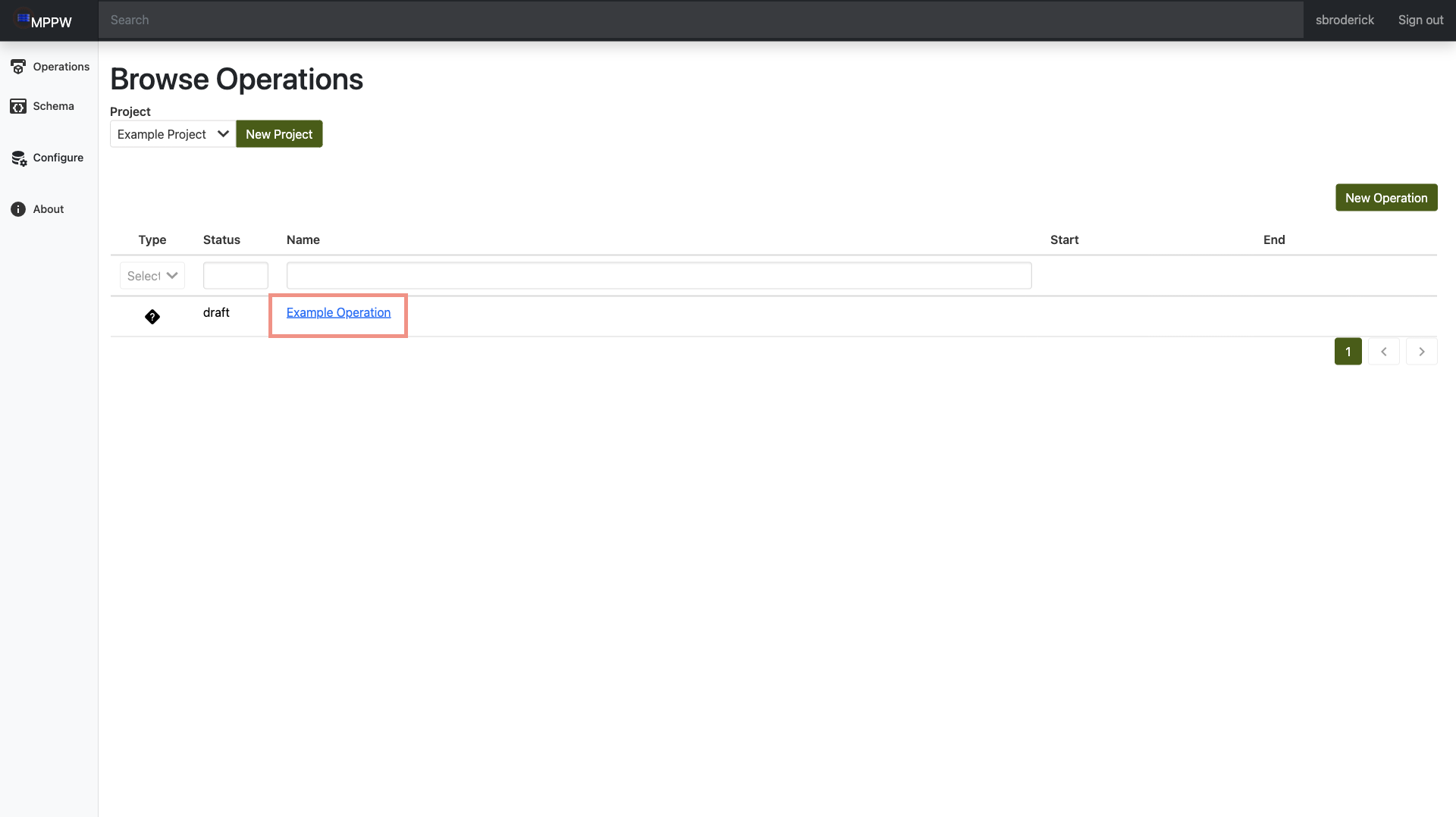Go to previous page arrow
The image size is (1456, 817).
(x=1384, y=352)
